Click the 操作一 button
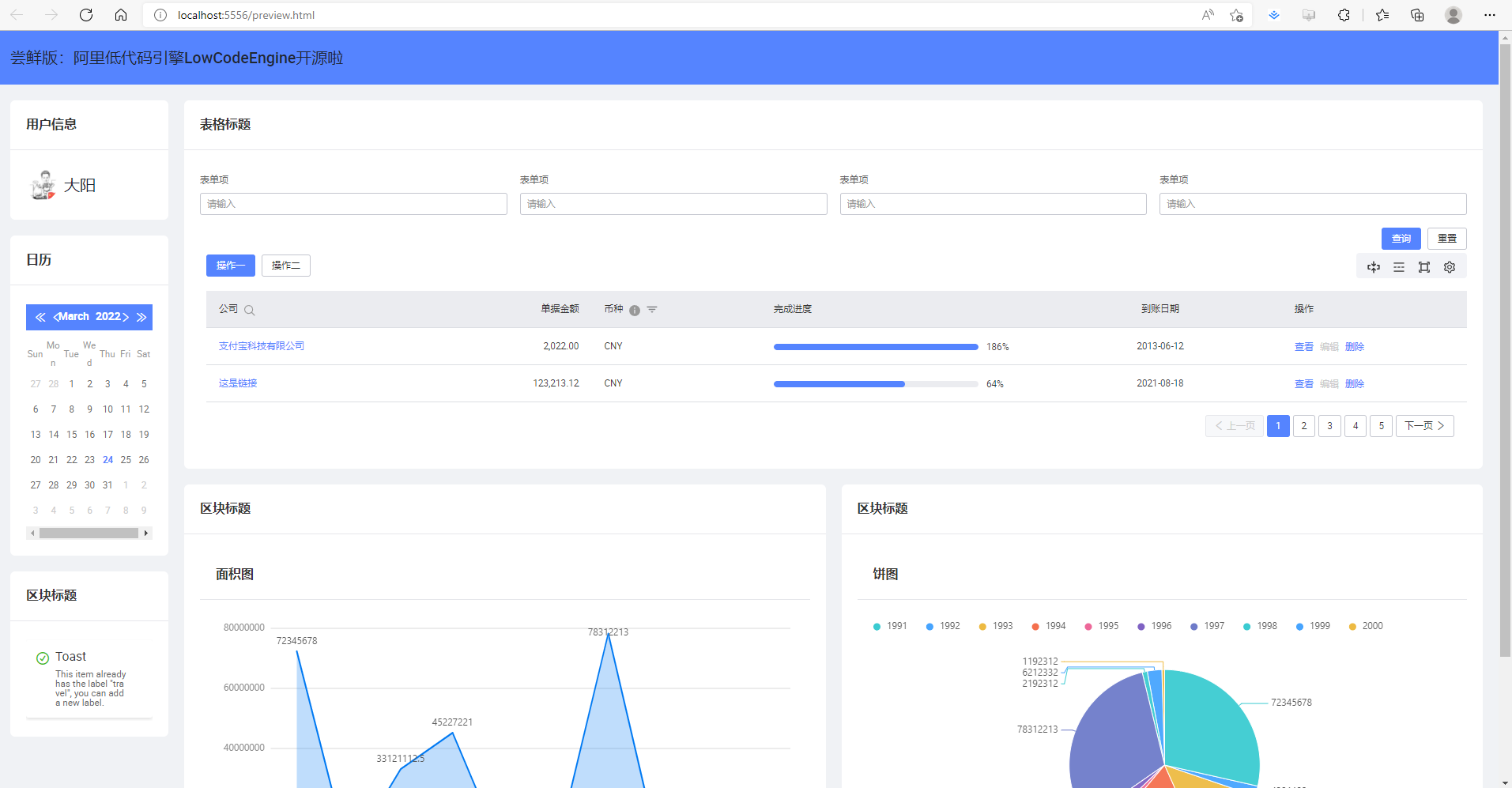 pos(231,266)
